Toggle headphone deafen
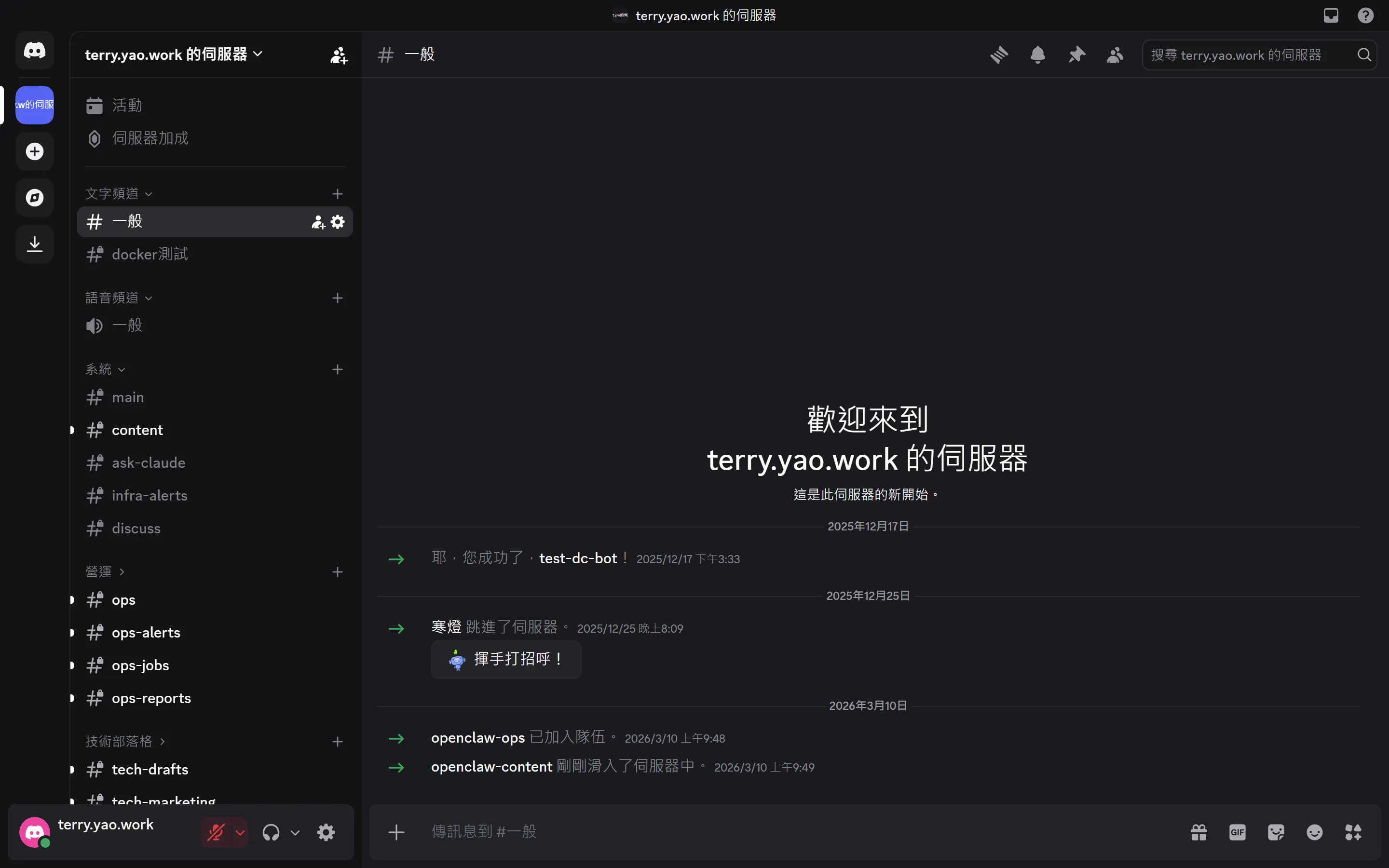 pyautogui.click(x=271, y=832)
